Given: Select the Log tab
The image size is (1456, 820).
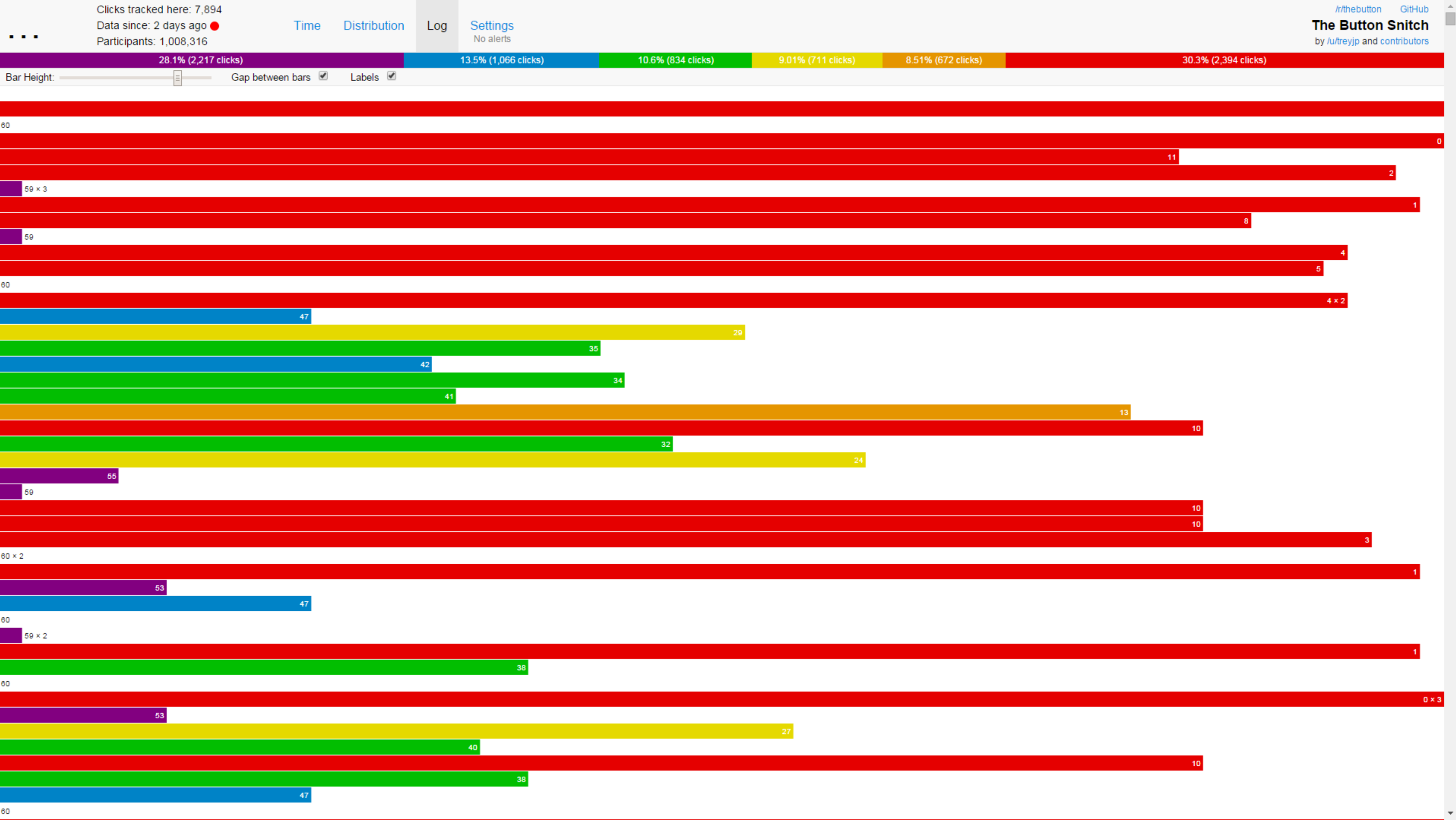Looking at the screenshot, I should pyautogui.click(x=437, y=25).
